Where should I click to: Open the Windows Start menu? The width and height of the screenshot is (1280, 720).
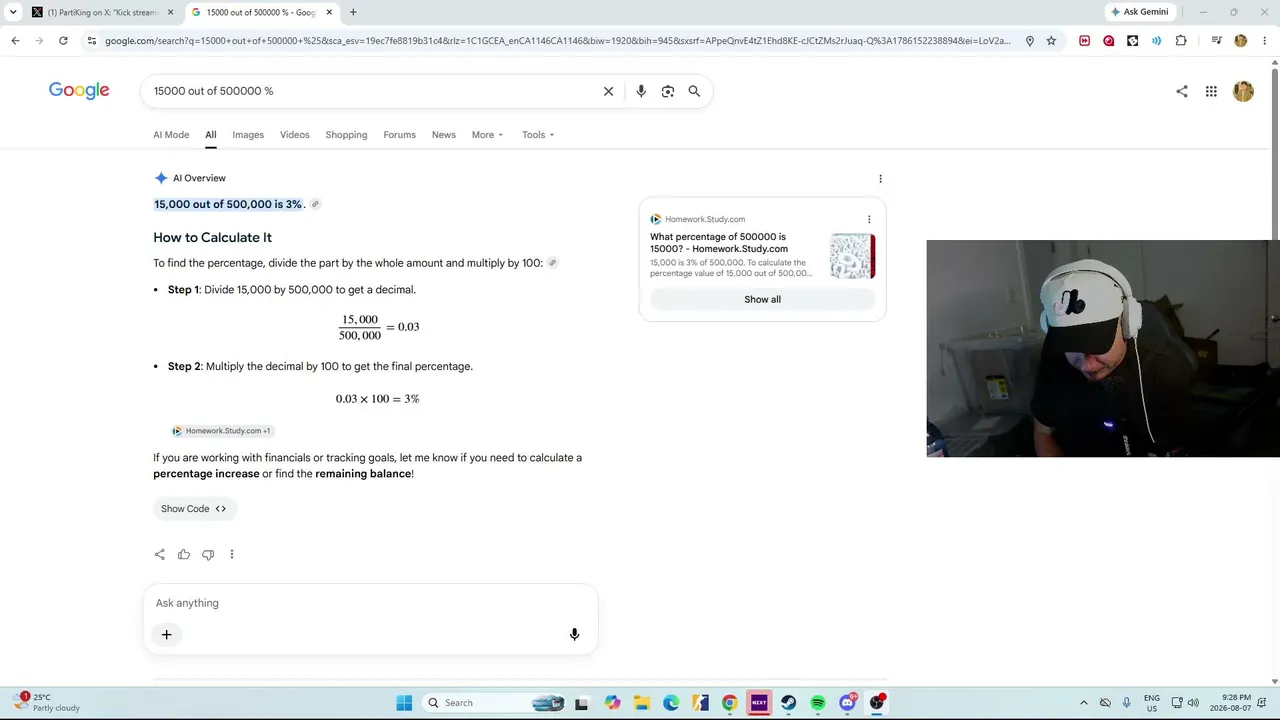(x=404, y=703)
